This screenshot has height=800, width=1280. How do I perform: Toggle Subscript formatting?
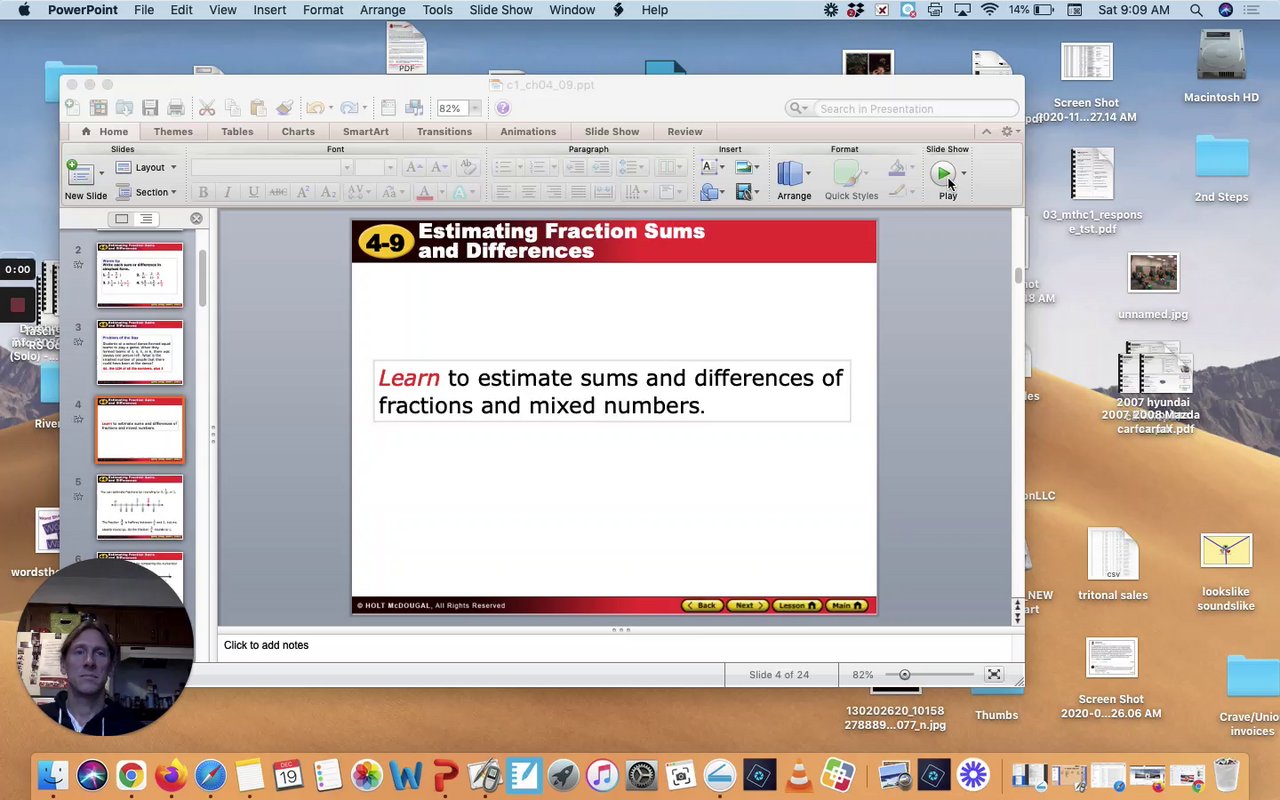coord(328,192)
